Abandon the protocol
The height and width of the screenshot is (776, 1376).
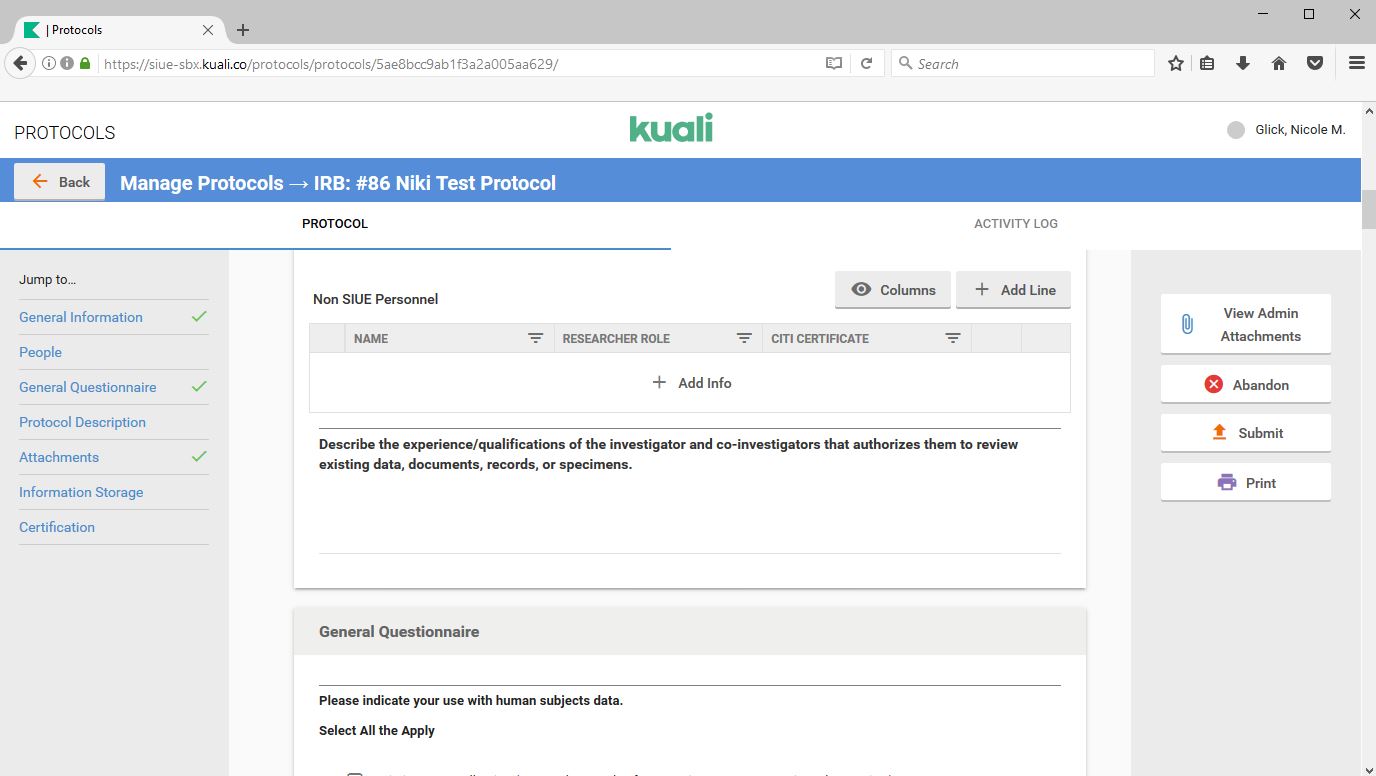point(1245,385)
